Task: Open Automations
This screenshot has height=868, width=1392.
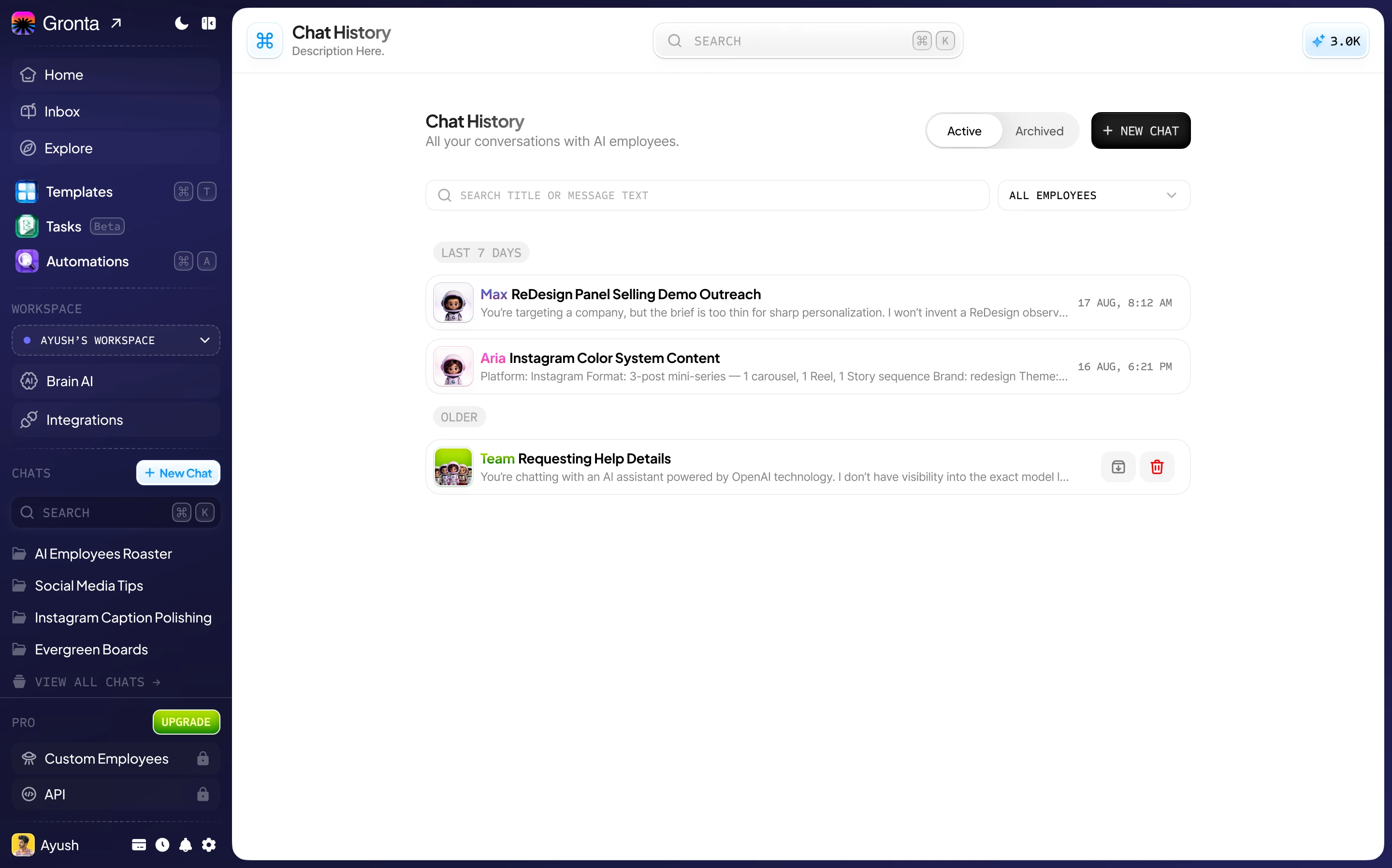Action: tap(116, 261)
